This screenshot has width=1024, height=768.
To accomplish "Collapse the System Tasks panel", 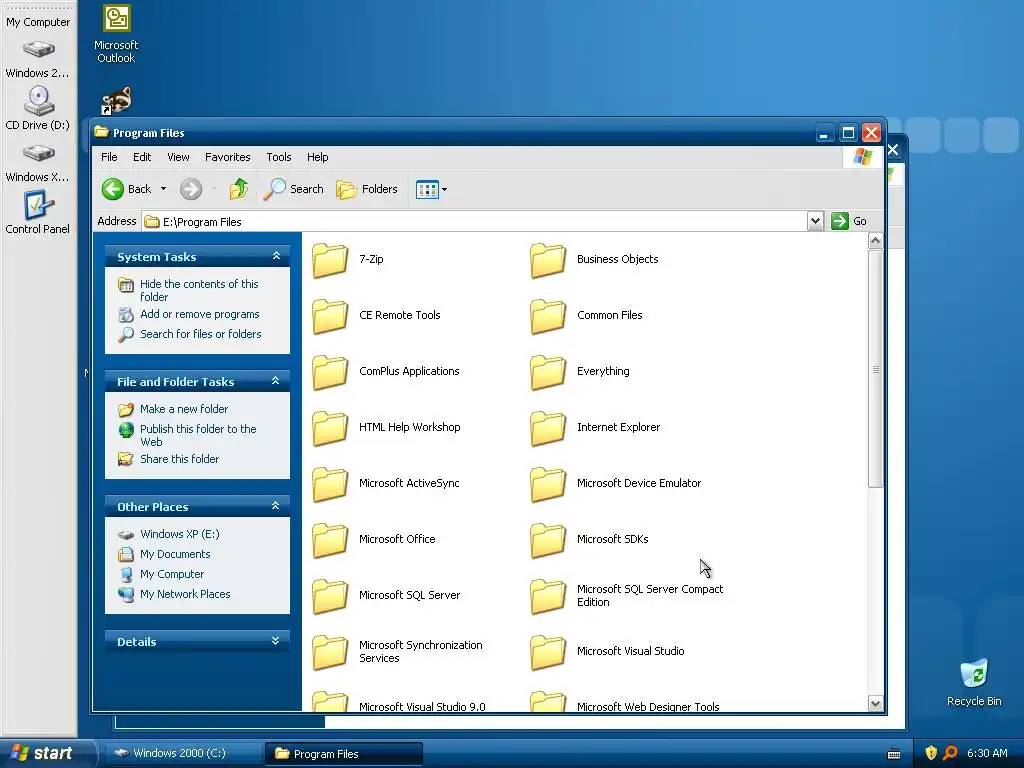I will [276, 256].
